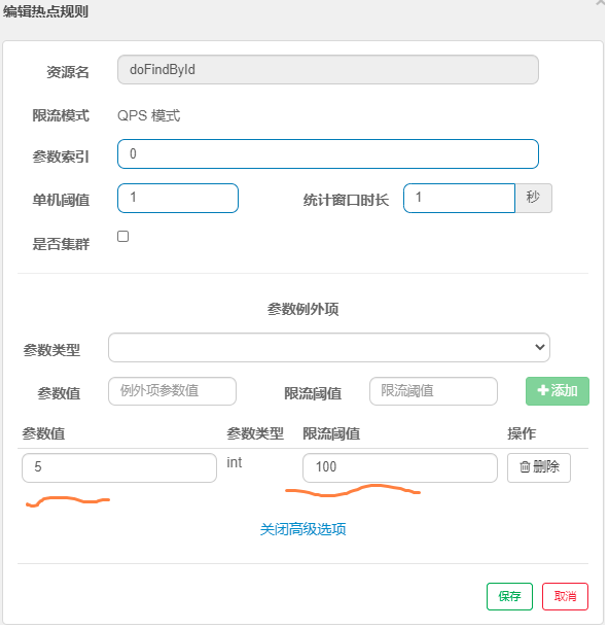Viewport: 605px width, 625px height.
Task: Click the 编辑热点规则 dialog title
Action: coord(45,12)
